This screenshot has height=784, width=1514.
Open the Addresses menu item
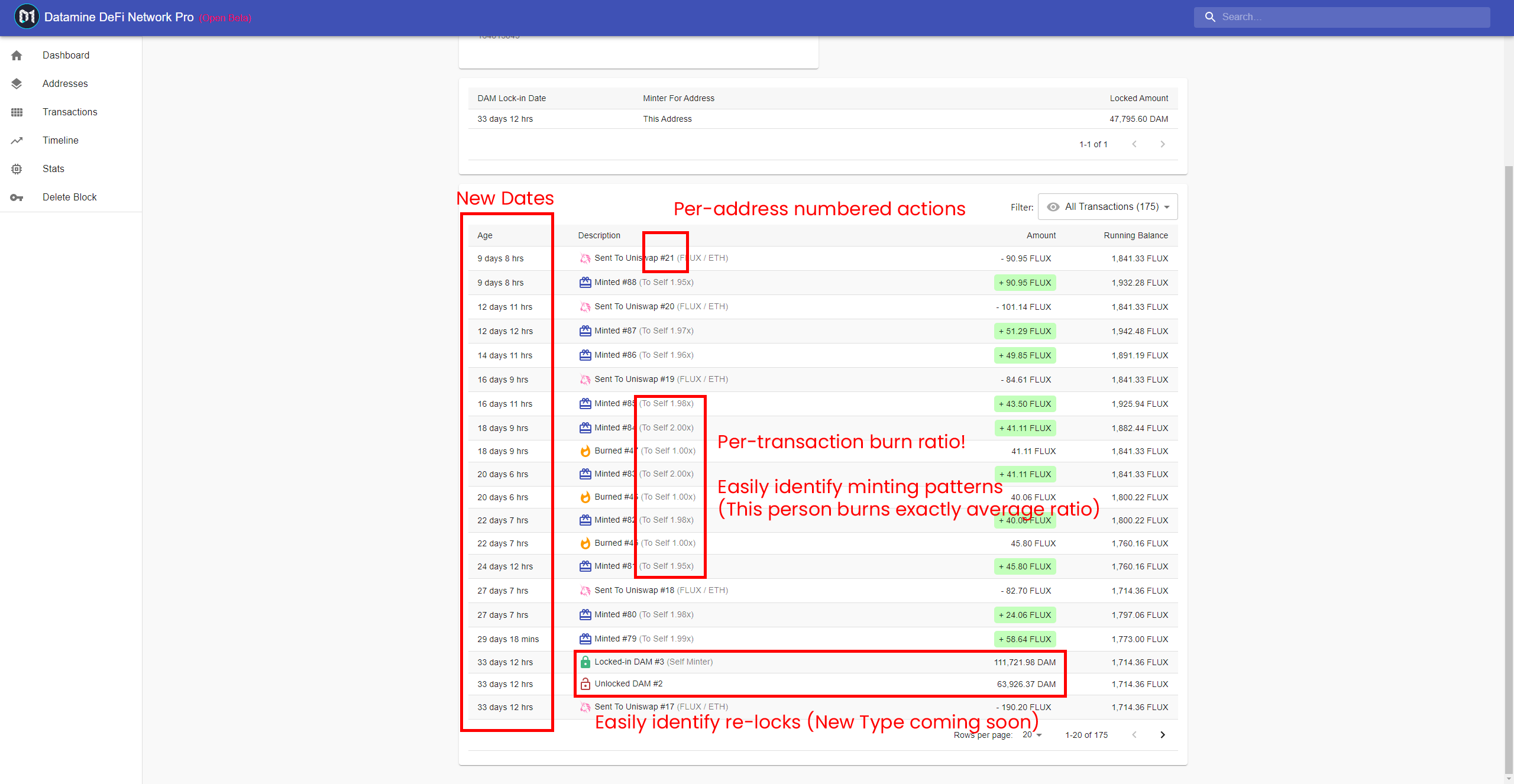(x=71, y=84)
